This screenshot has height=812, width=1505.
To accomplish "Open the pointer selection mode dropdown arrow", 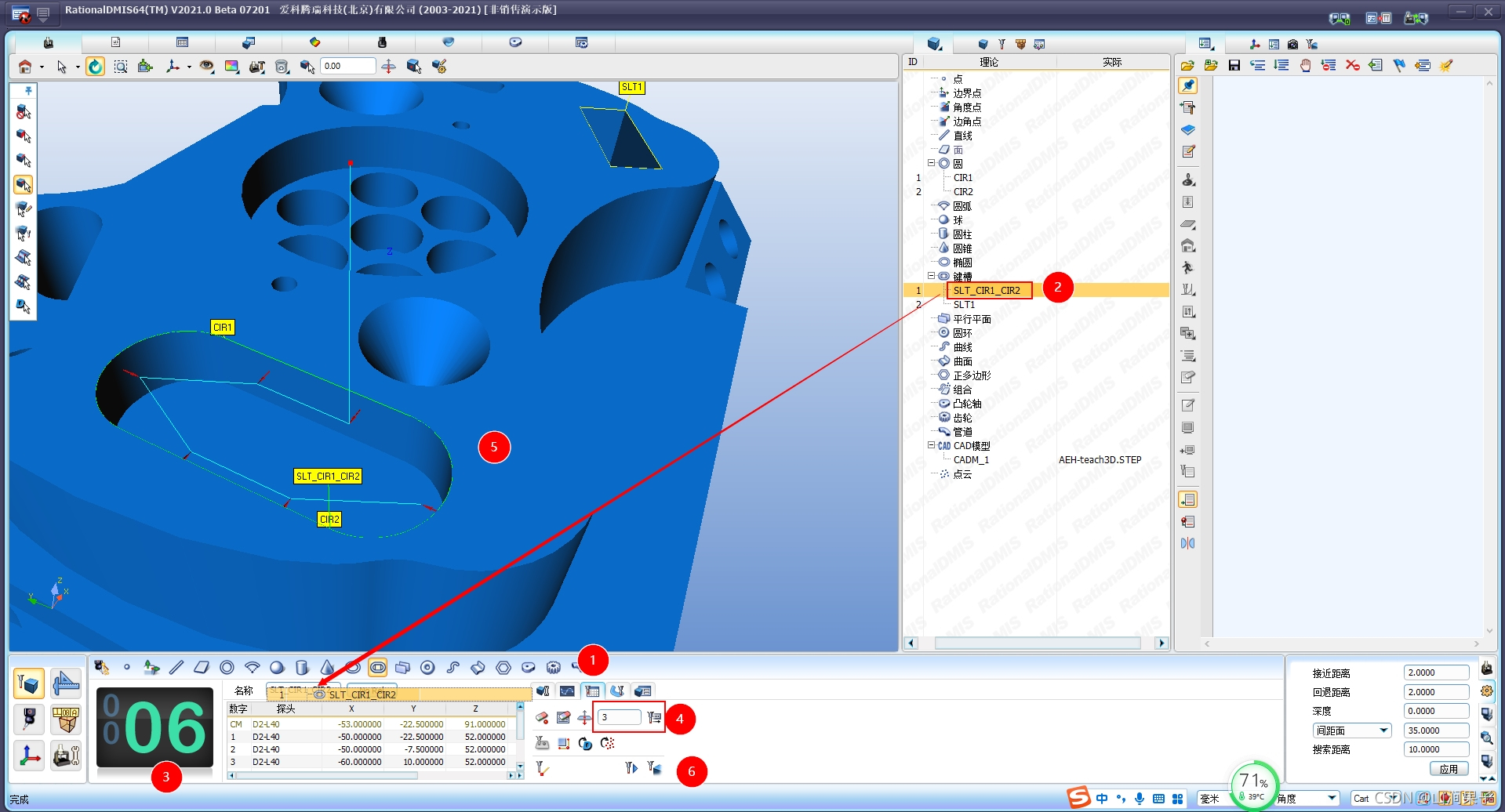I will [78, 67].
